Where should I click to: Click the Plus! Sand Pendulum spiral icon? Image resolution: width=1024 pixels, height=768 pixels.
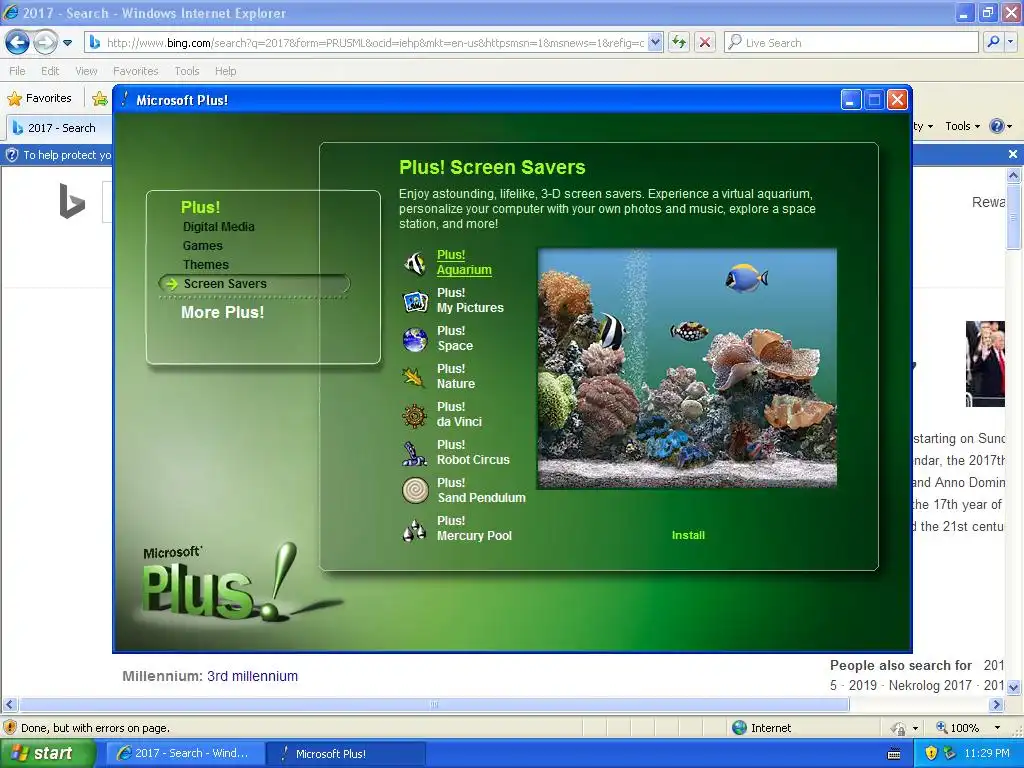415,490
